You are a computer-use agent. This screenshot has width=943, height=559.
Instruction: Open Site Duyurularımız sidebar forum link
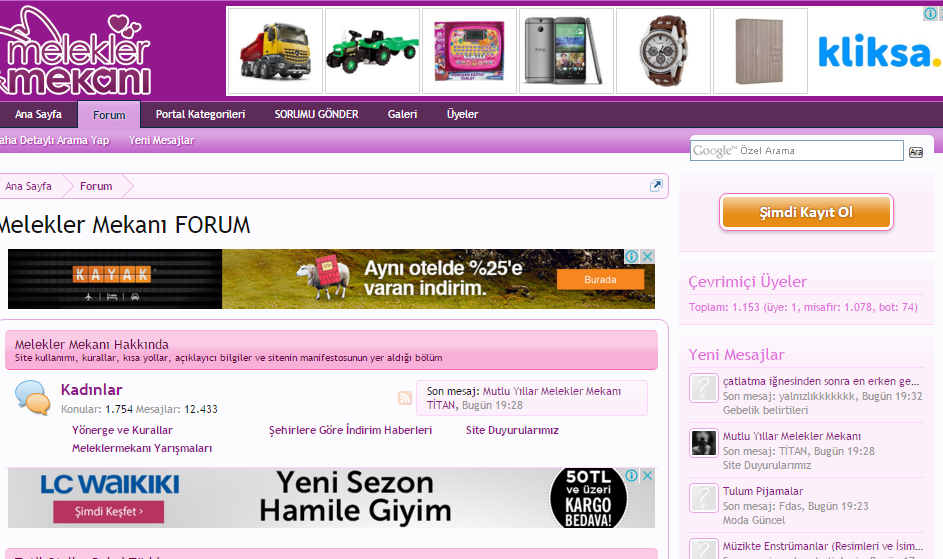tap(767, 465)
